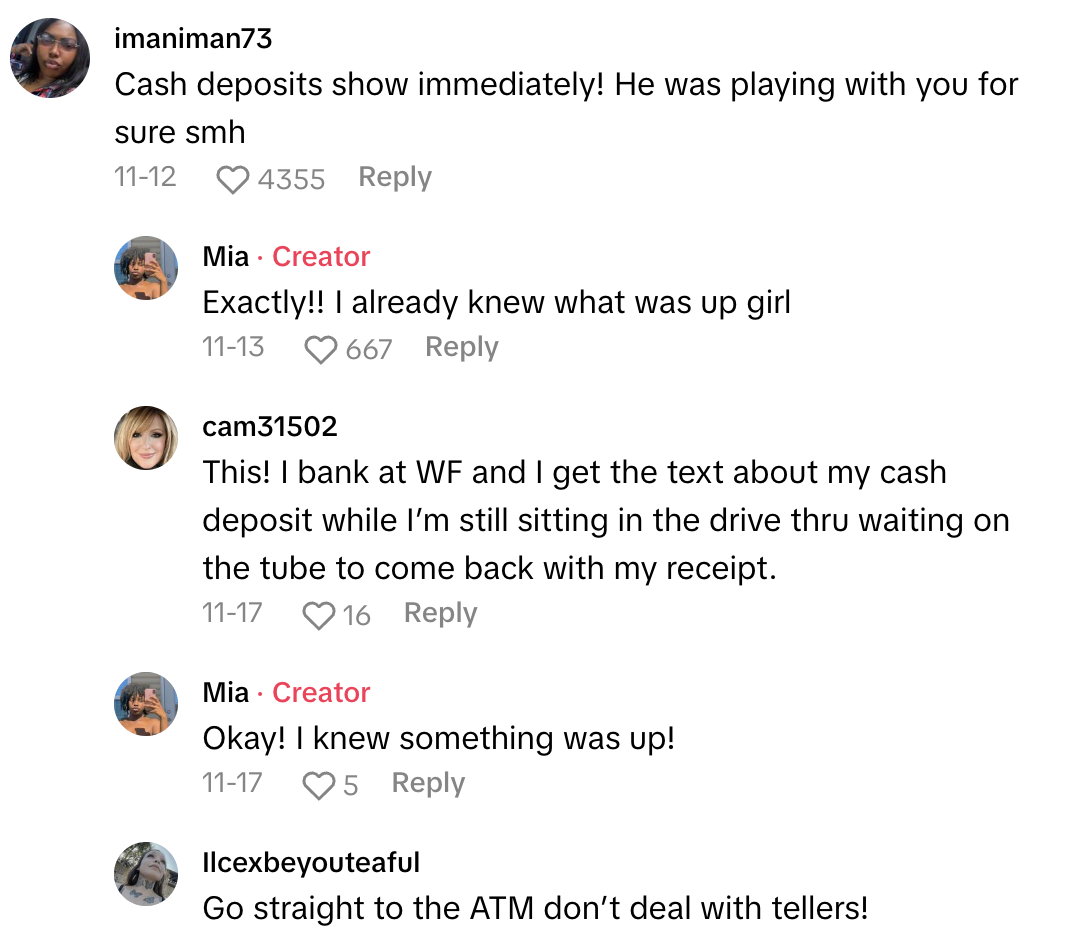Image resolution: width=1072 pixels, height=934 pixels.
Task: Open imaniman73's profile picture
Action: point(50,57)
